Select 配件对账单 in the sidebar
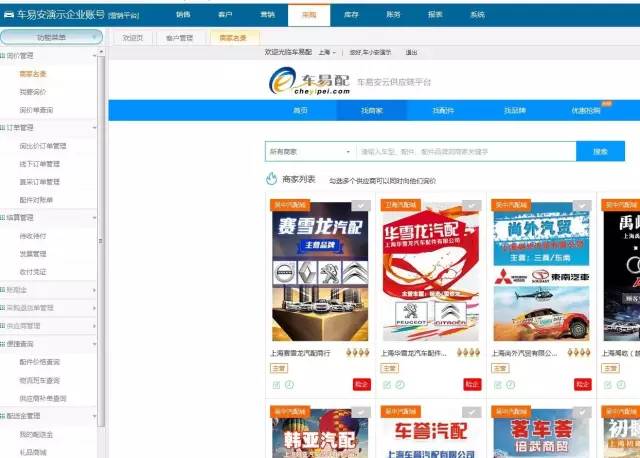 tap(36, 200)
